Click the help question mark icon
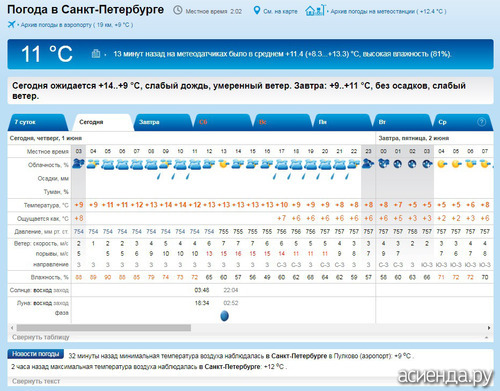Screen dimensions: 500x391 point(481,122)
